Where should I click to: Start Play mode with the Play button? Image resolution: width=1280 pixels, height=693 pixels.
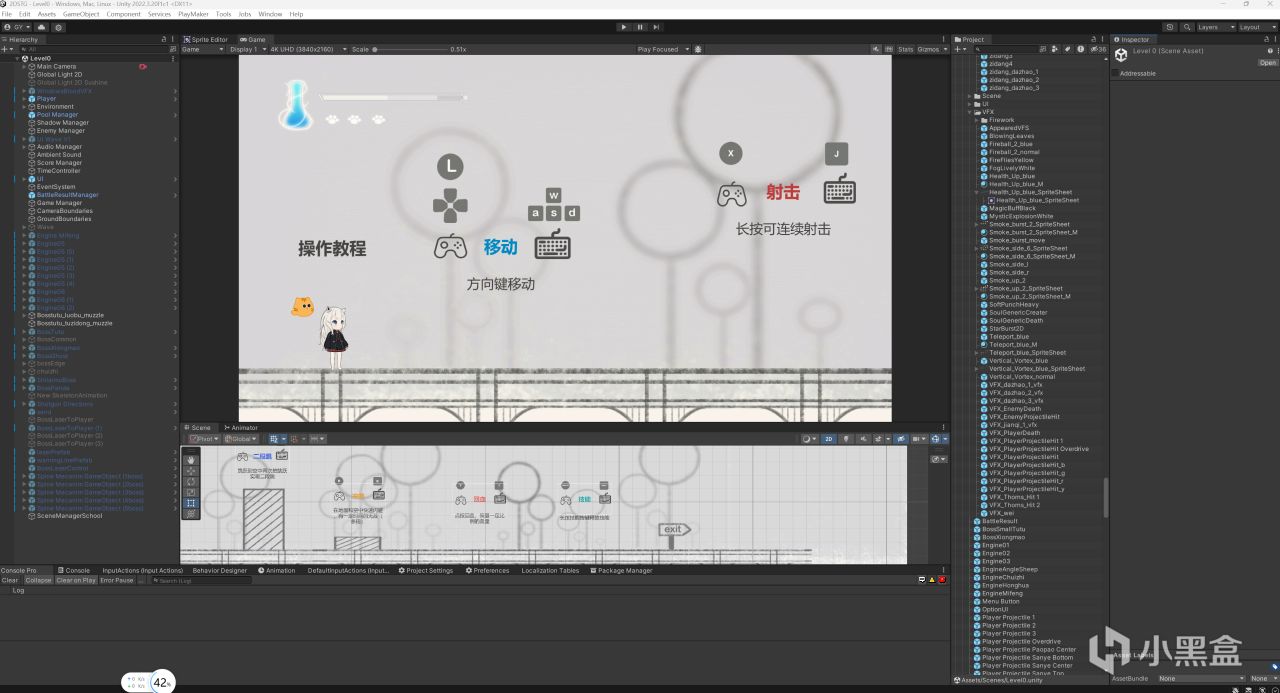coord(624,27)
